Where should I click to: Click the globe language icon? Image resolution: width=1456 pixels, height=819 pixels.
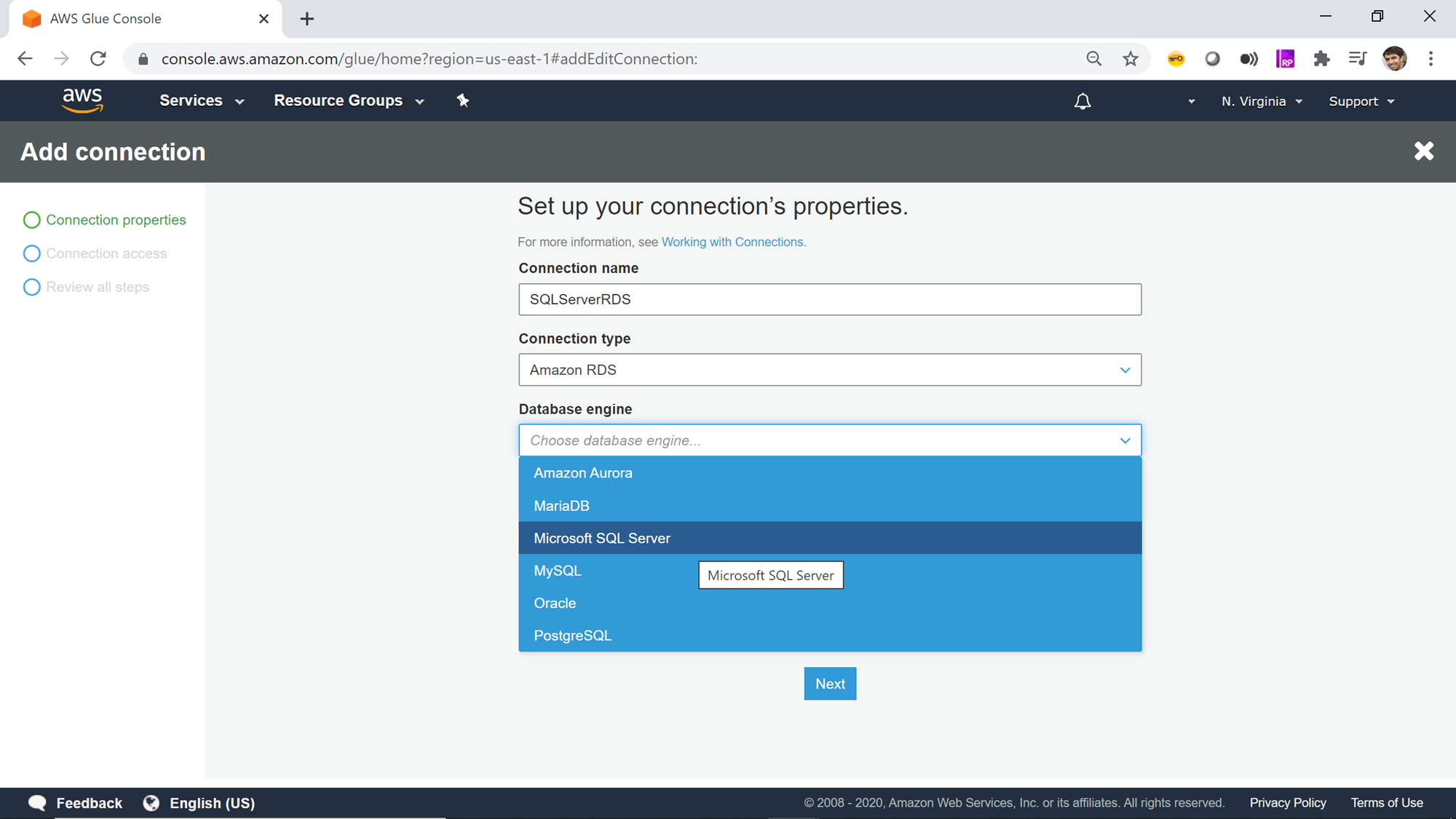tap(151, 802)
